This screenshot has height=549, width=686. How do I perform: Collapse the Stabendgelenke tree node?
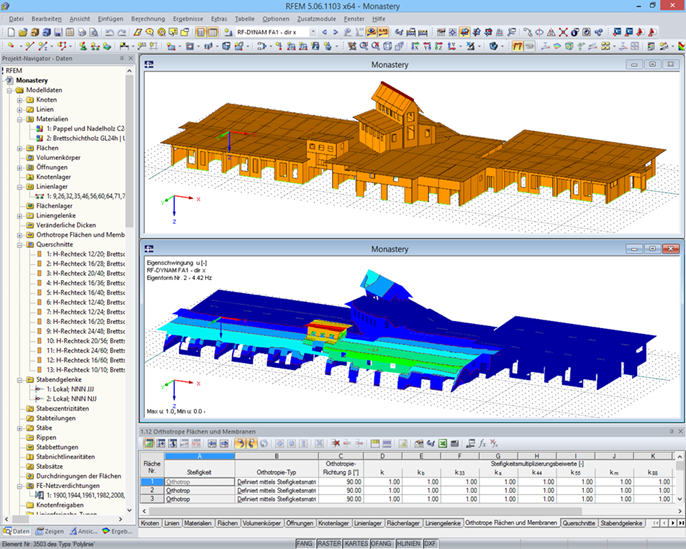20,380
